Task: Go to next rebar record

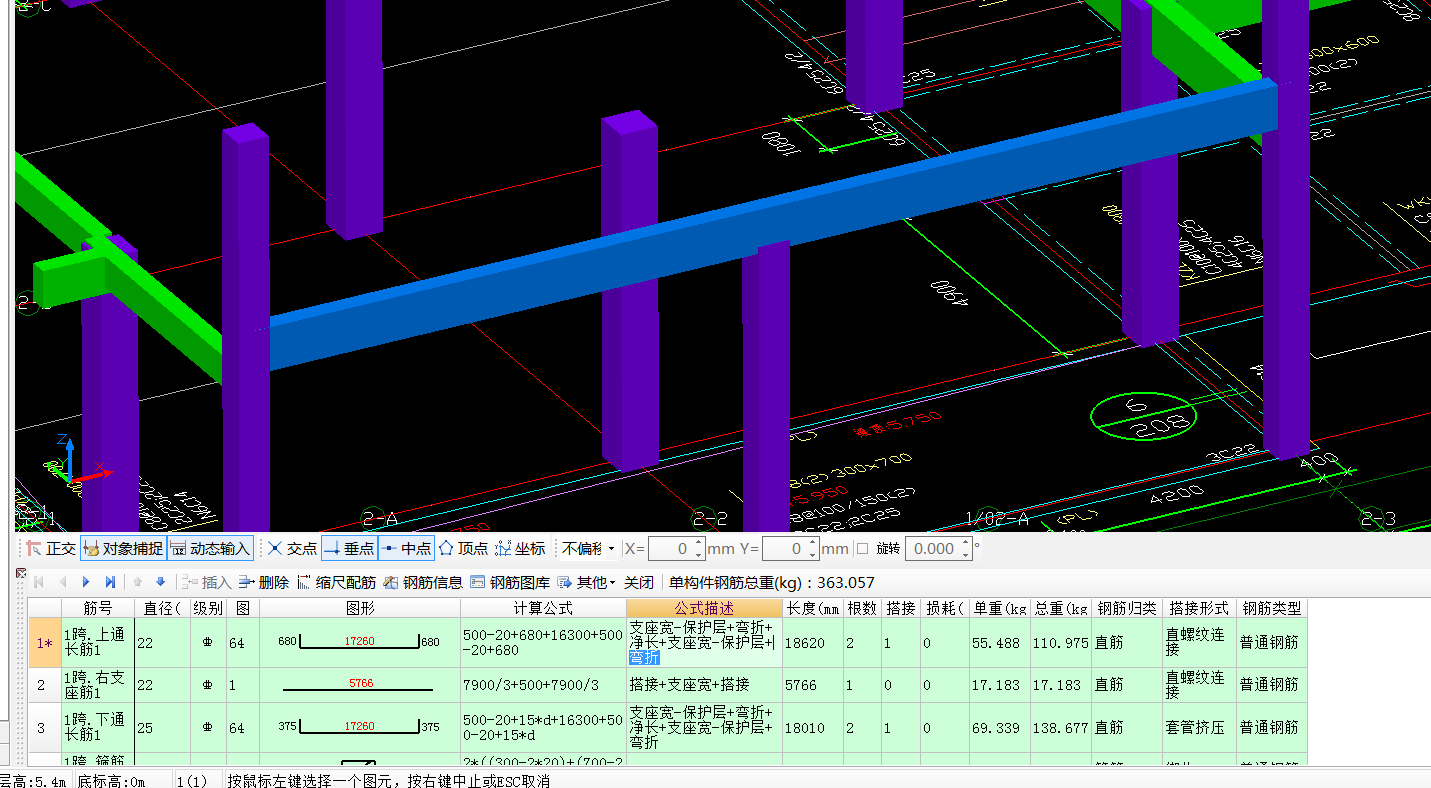Action: pyautogui.click(x=86, y=582)
